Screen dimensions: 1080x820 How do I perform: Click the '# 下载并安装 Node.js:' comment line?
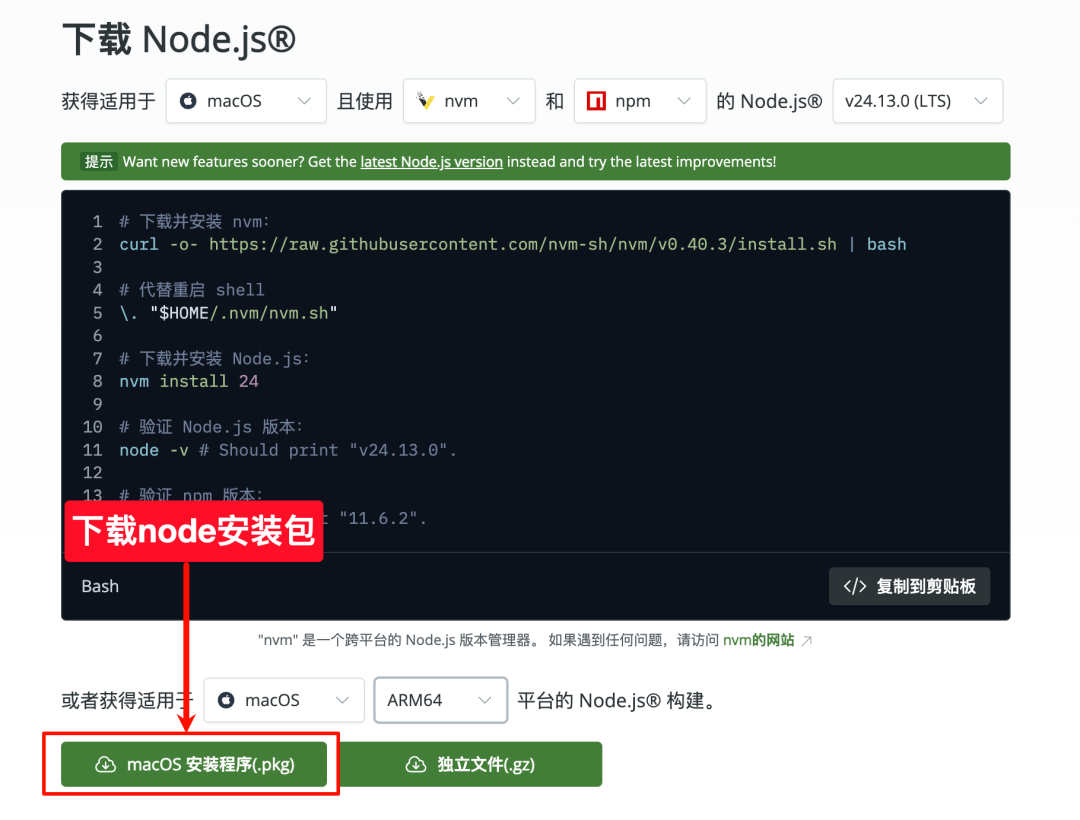click(214, 359)
